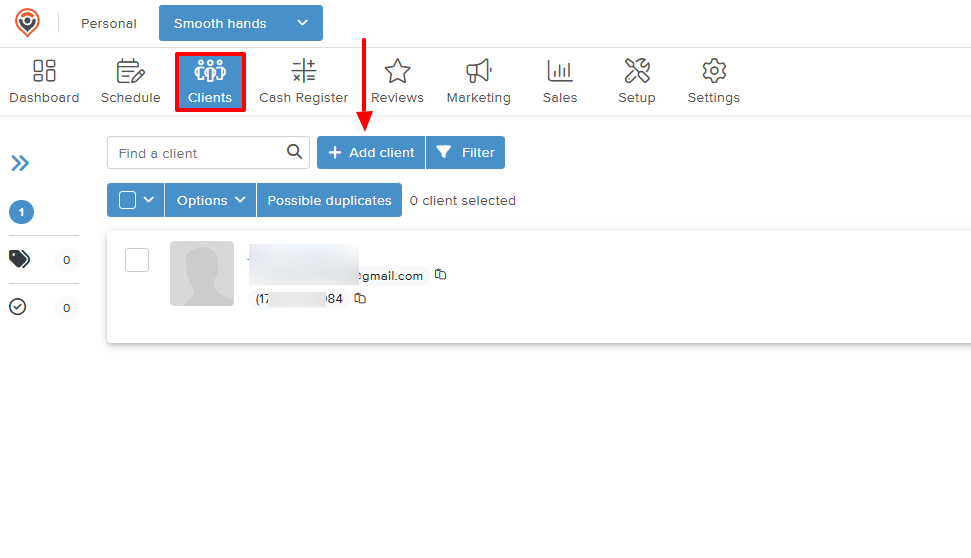Expand the left sidebar with double chevron

point(20,164)
